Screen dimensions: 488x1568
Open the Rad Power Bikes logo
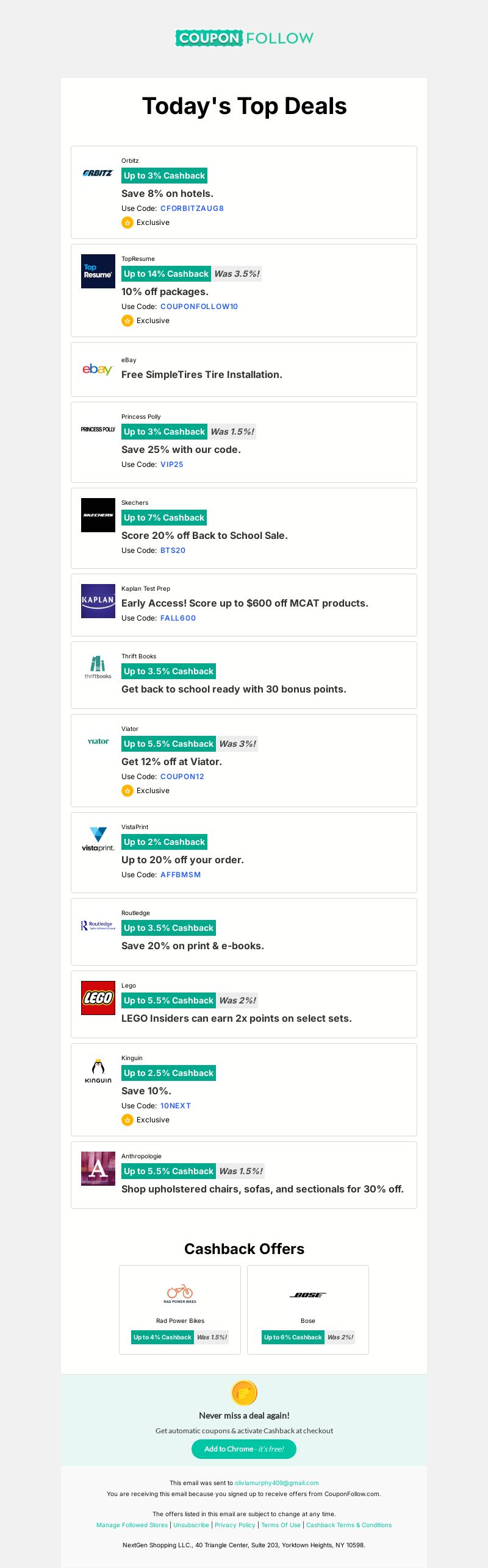(x=180, y=1294)
